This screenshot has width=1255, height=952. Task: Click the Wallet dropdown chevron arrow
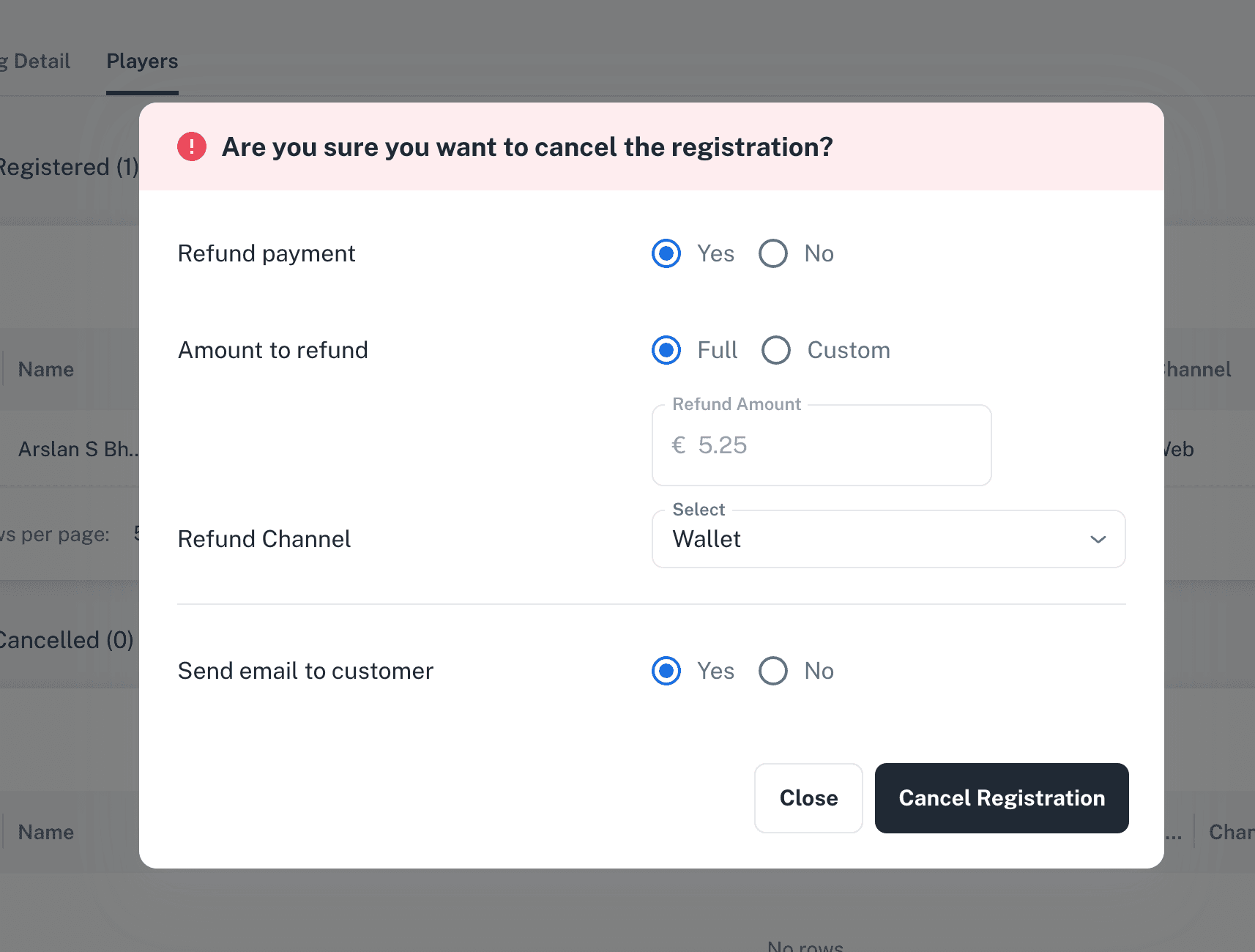(1098, 539)
